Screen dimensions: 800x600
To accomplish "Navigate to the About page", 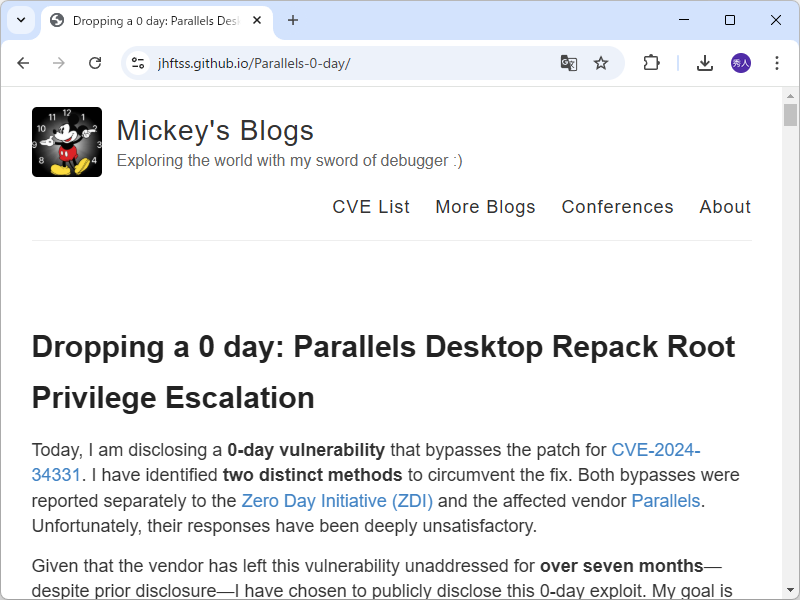I will [x=725, y=207].
